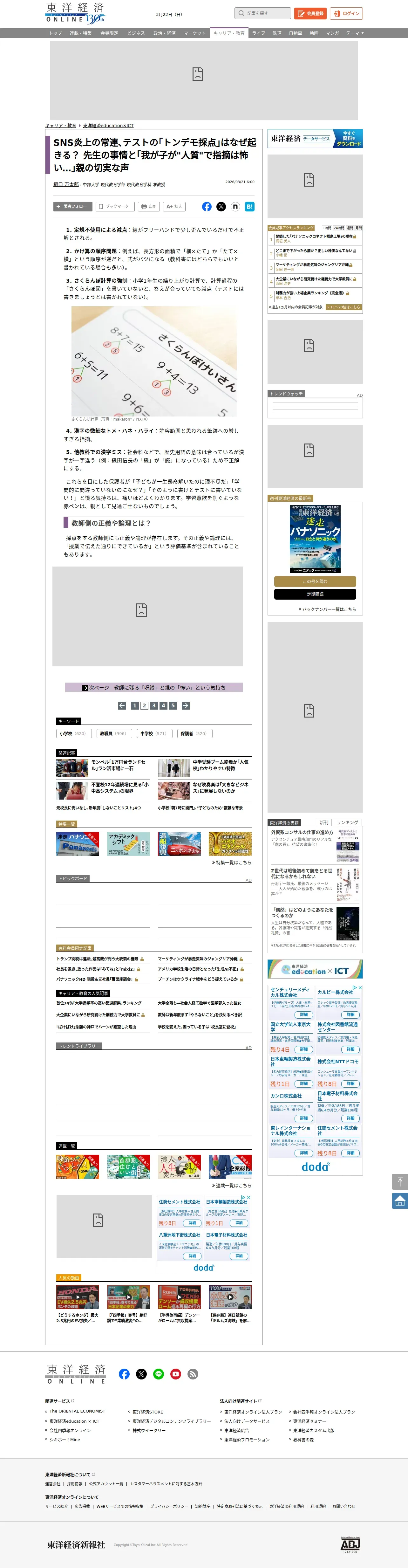Screen dimensions: 408x1568
Task: Click the Toyo Keizai Online header logo
Action: [x=75, y=13]
